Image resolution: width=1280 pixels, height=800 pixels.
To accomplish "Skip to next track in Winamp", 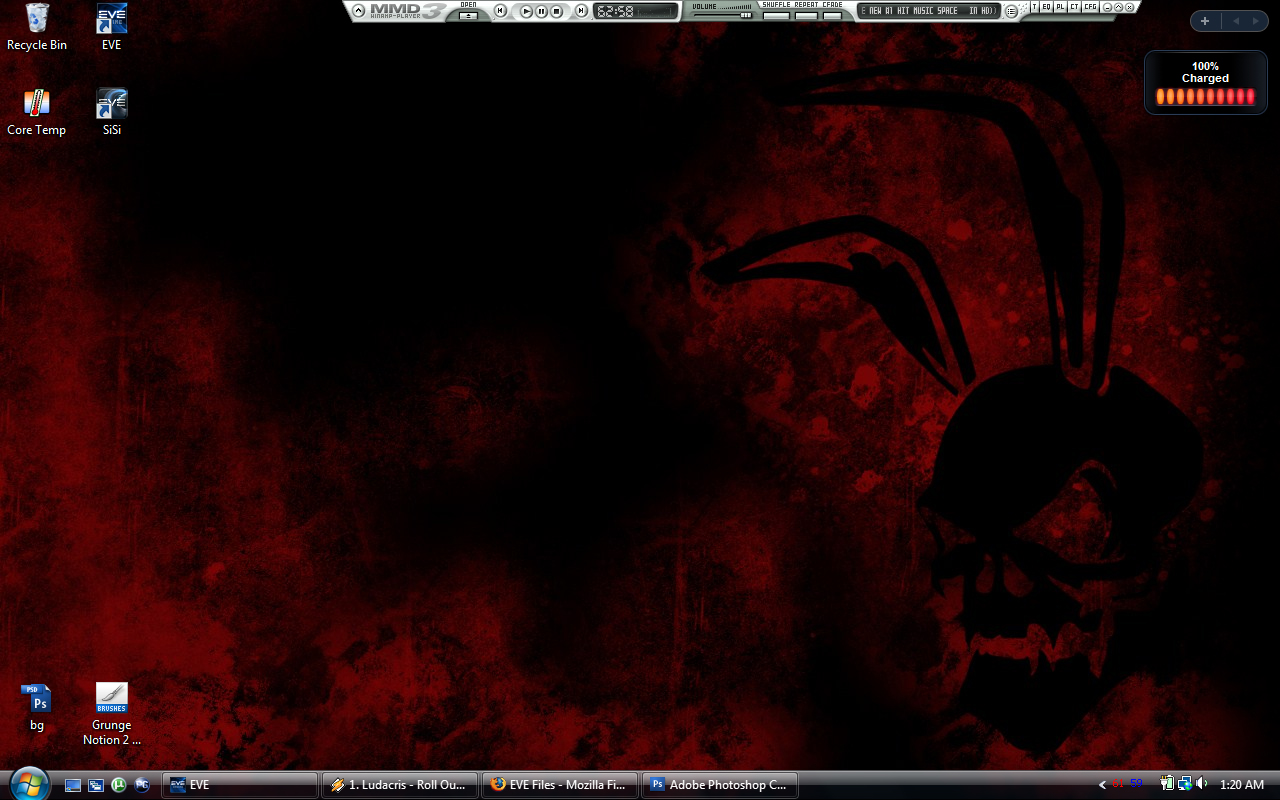I will pos(581,11).
